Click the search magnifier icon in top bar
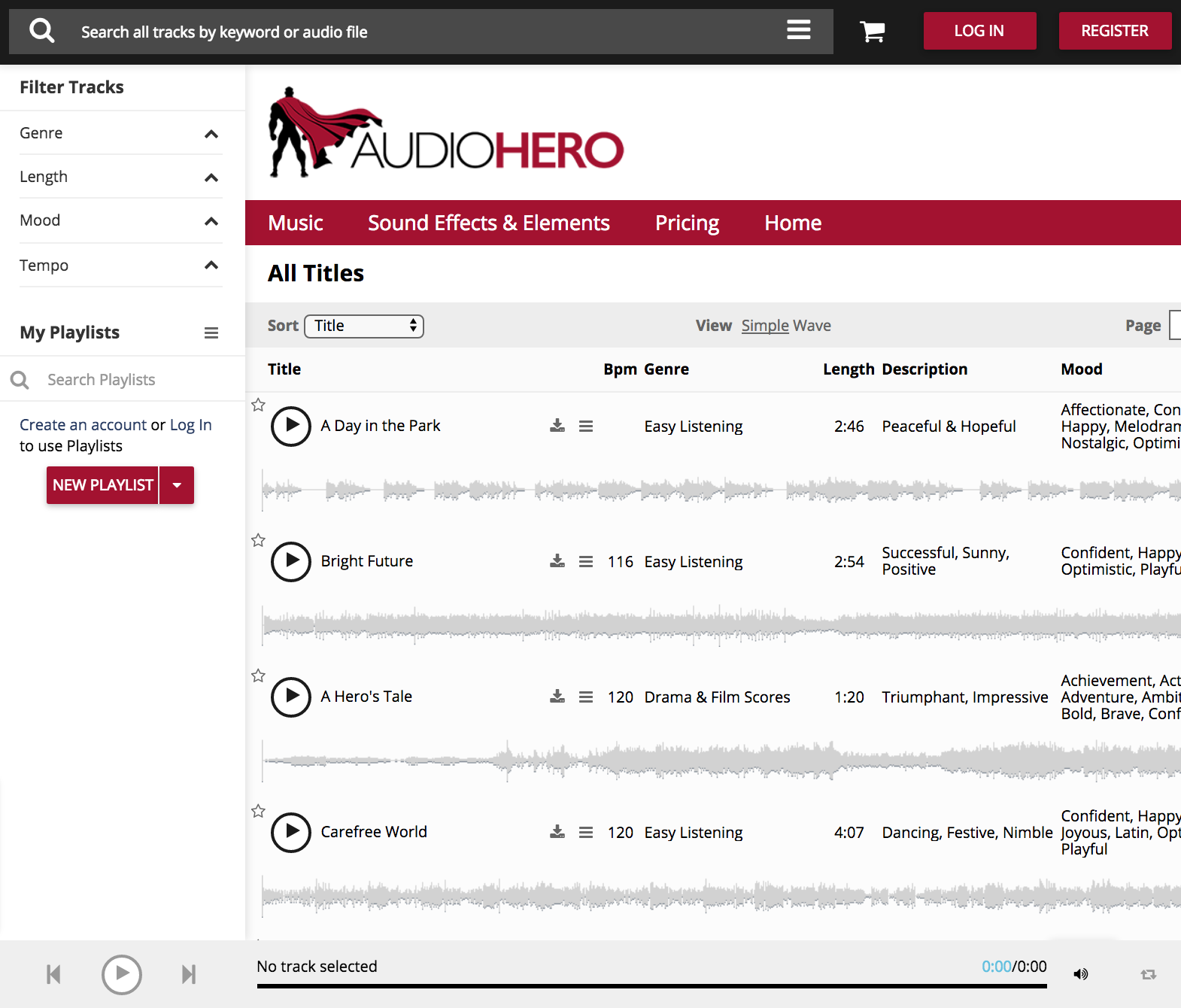 tap(42, 31)
